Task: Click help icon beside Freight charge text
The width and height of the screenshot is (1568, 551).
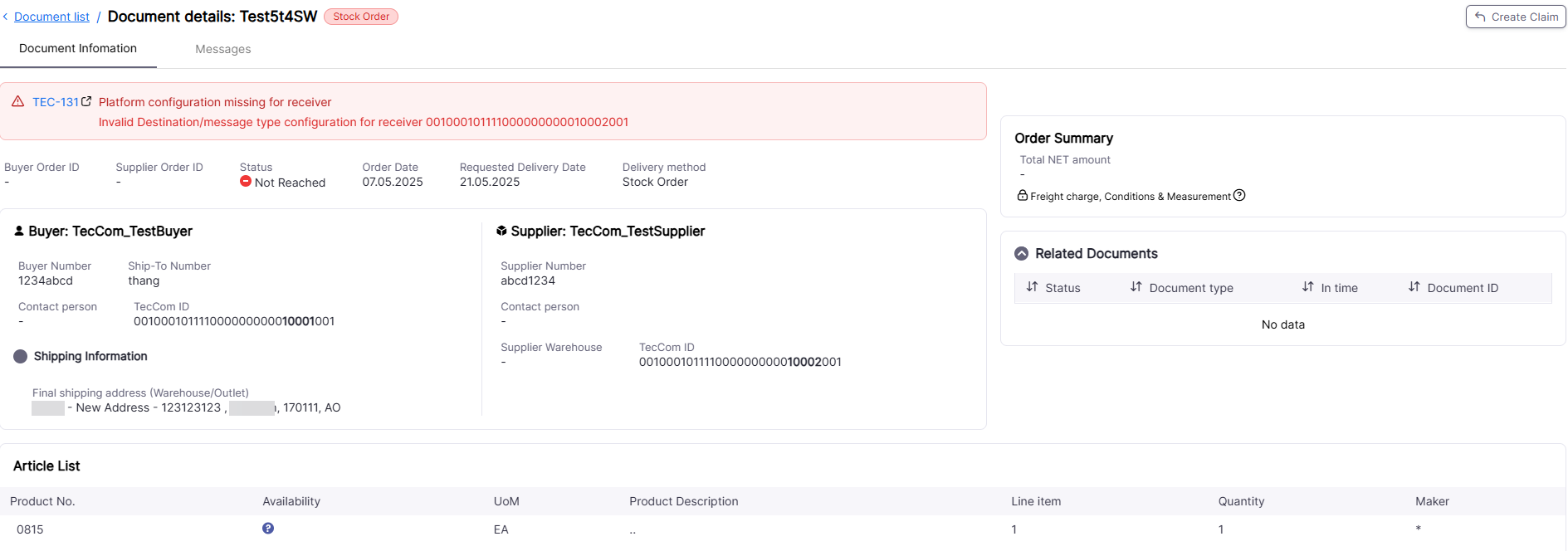Action: point(1239,196)
